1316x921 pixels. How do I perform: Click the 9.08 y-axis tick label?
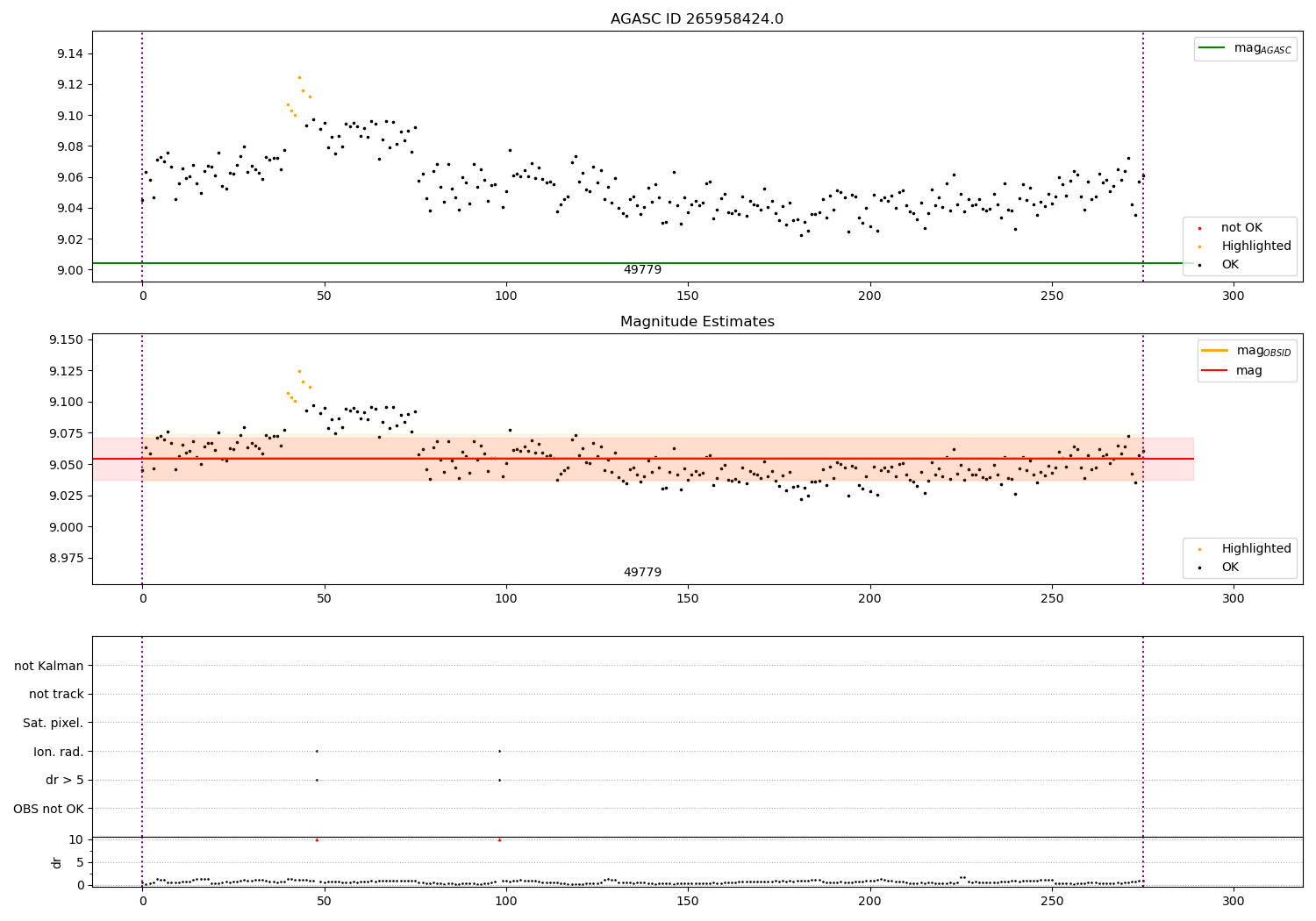[69, 146]
